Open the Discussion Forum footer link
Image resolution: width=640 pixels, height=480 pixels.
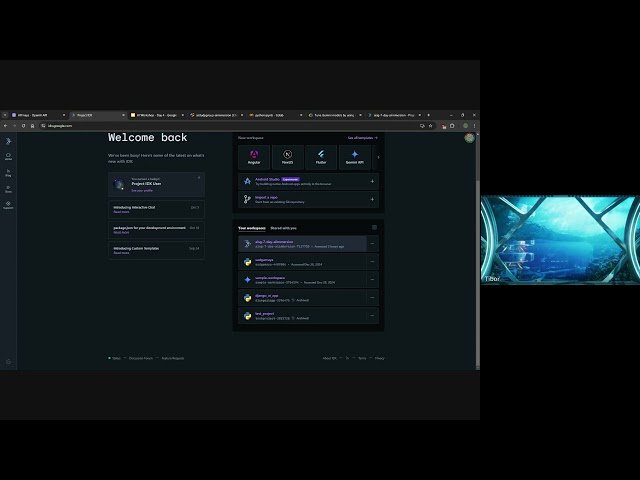tap(141, 358)
